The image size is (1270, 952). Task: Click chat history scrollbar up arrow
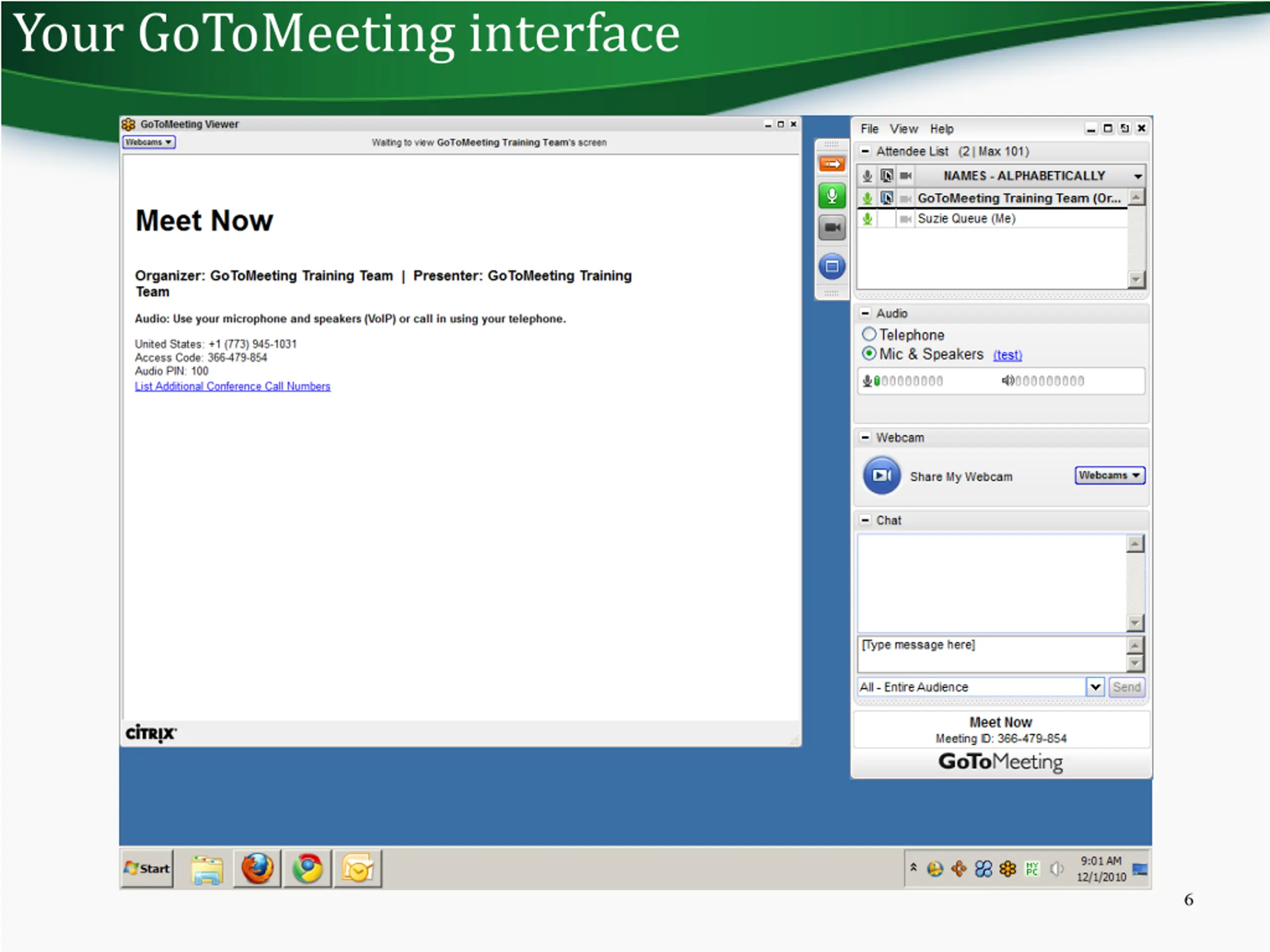1135,543
